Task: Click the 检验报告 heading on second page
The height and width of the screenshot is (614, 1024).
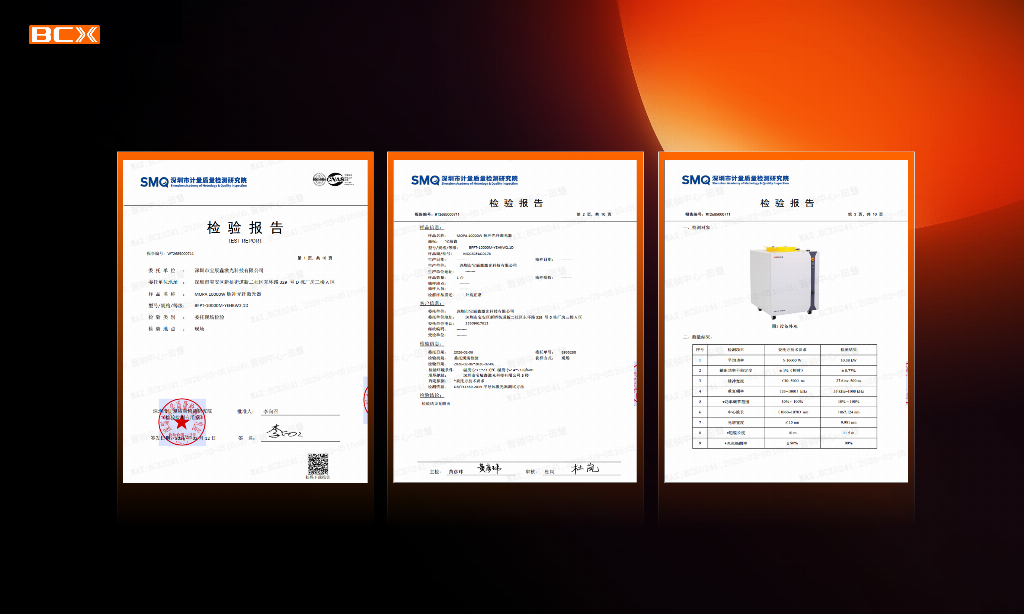Action: (516, 203)
